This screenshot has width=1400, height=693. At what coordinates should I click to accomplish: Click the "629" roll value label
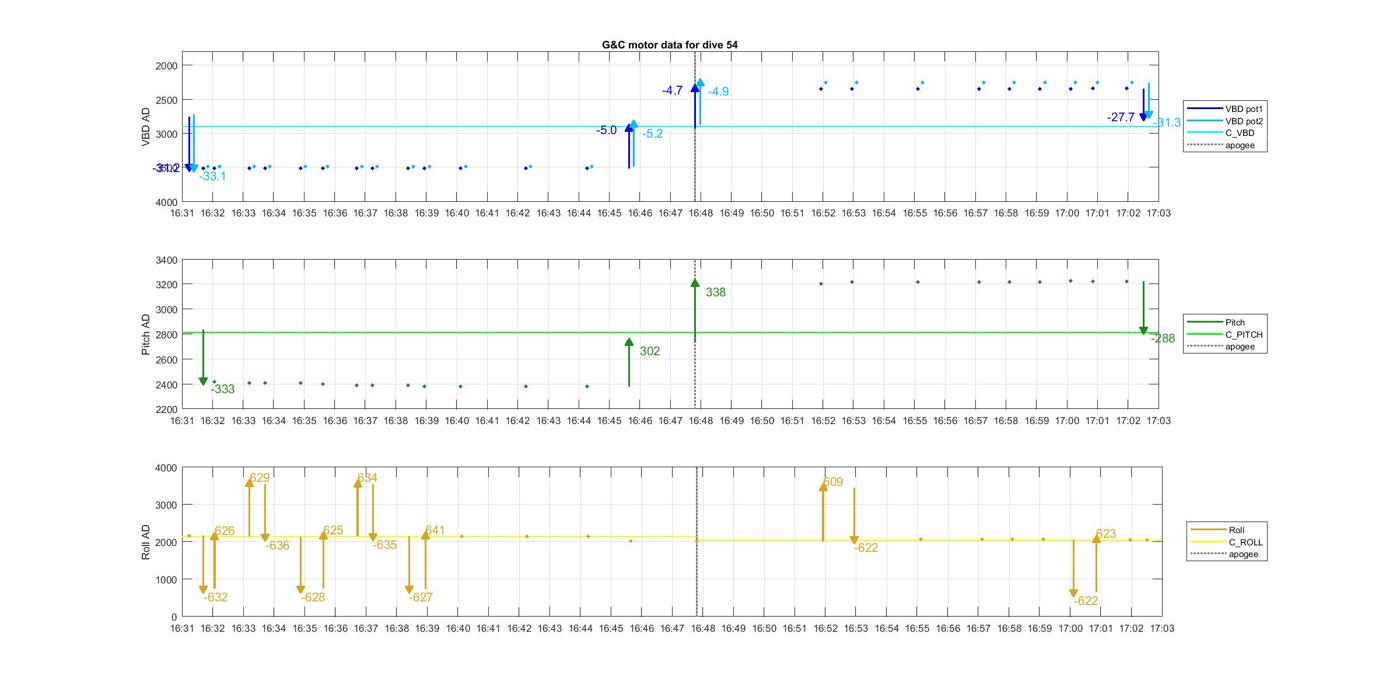point(260,478)
